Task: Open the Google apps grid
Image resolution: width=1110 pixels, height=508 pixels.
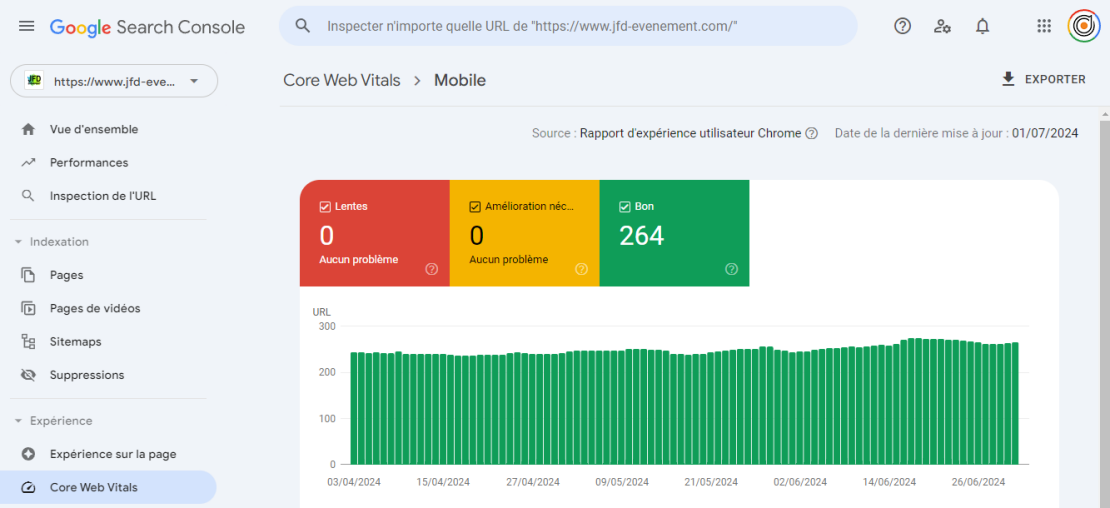Action: 1044,26
